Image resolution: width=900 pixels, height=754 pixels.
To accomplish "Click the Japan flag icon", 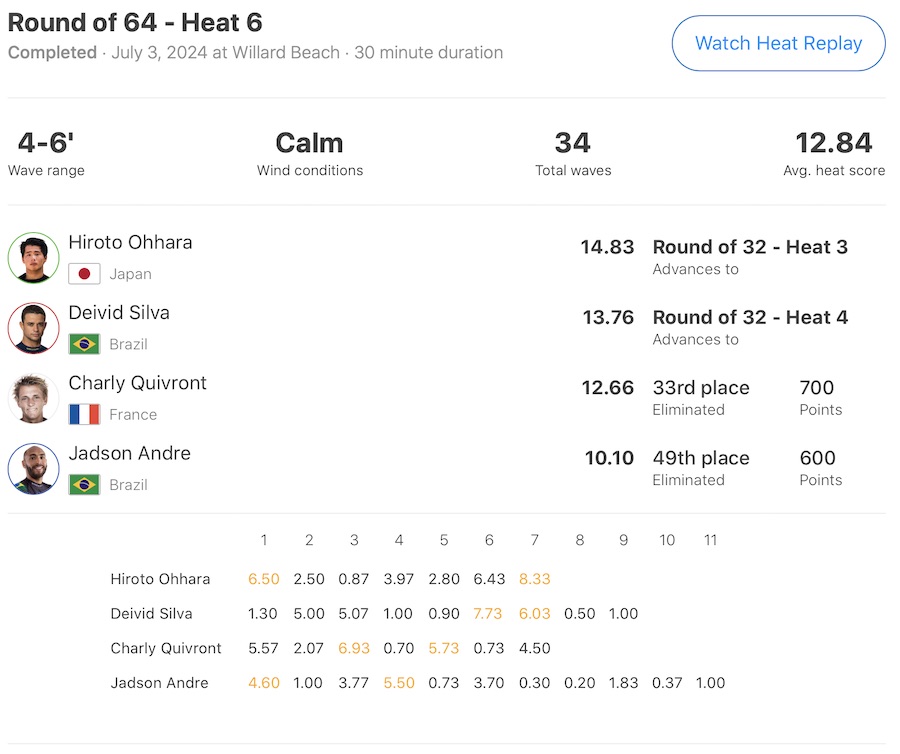I will [x=84, y=274].
